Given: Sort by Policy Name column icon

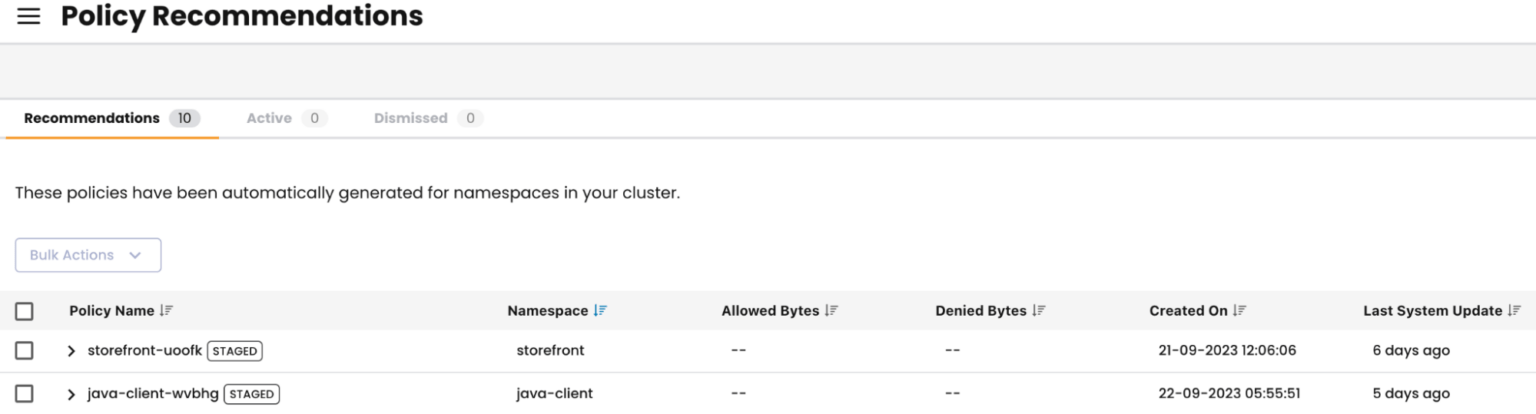Looking at the screenshot, I should tap(167, 311).
